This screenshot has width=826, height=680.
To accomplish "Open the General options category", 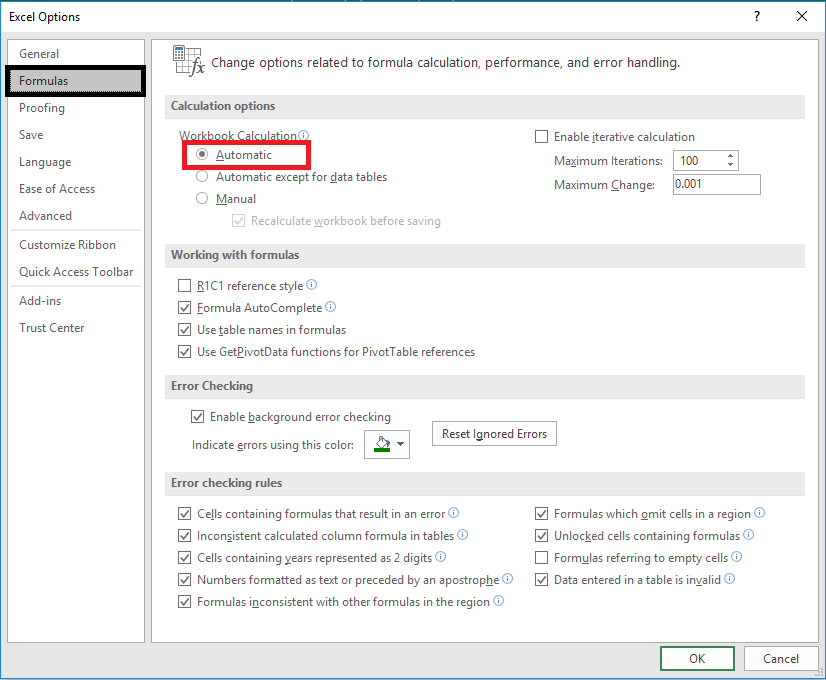I will click(39, 54).
